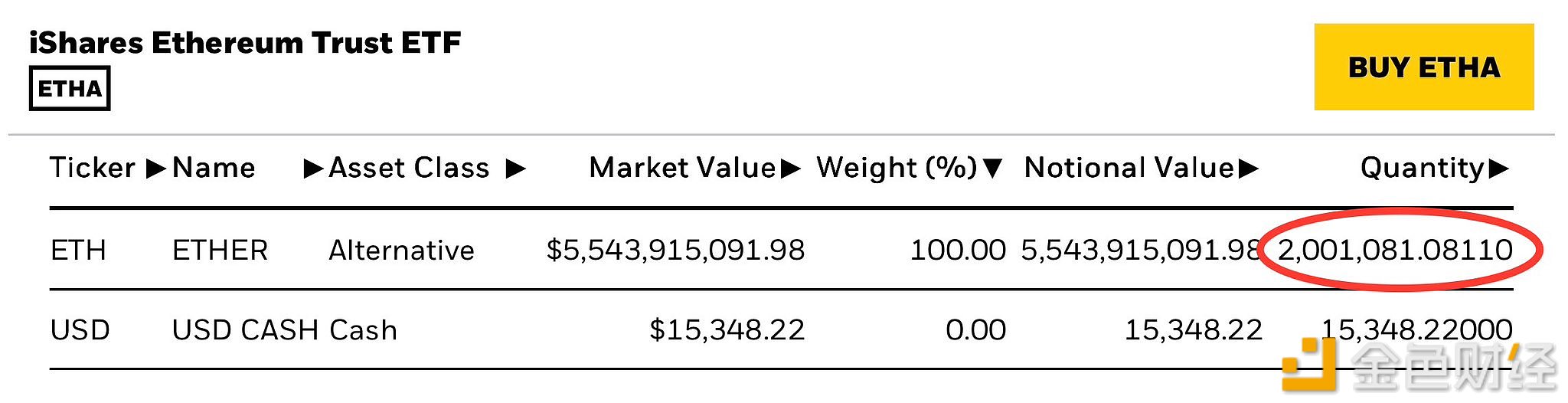1568x403 pixels.
Task: Select the ETH ticker cell
Action: click(78, 251)
